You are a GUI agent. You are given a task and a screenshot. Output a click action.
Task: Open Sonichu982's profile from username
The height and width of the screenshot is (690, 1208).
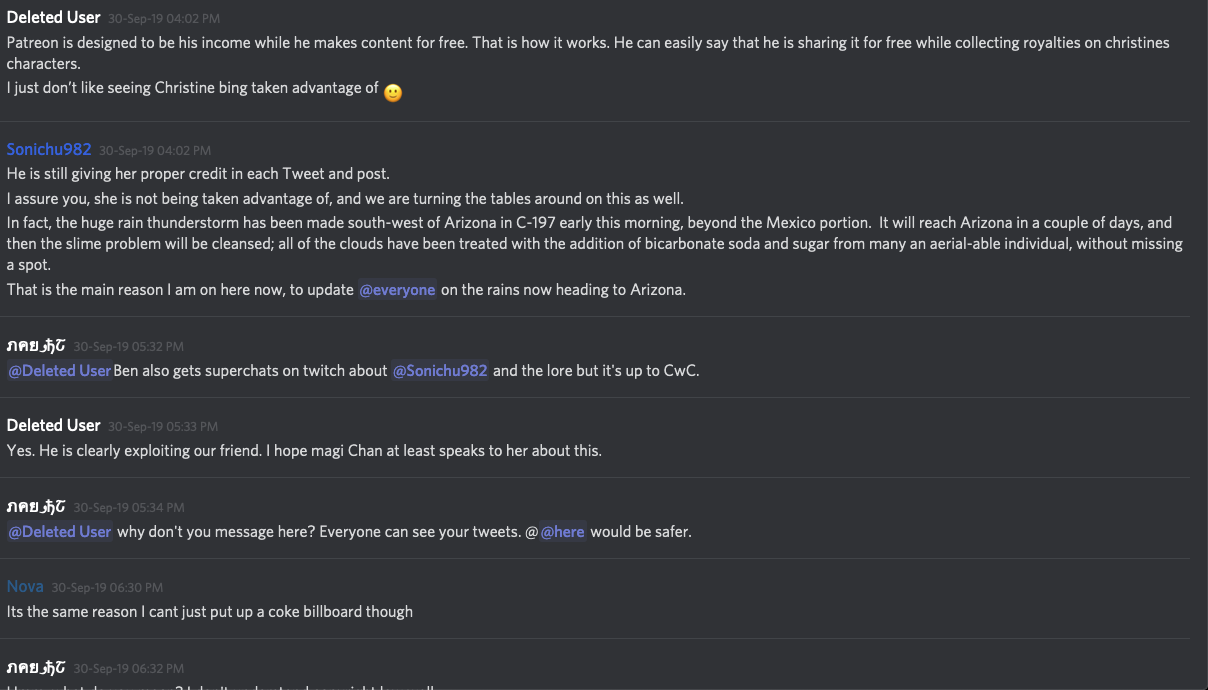point(49,149)
